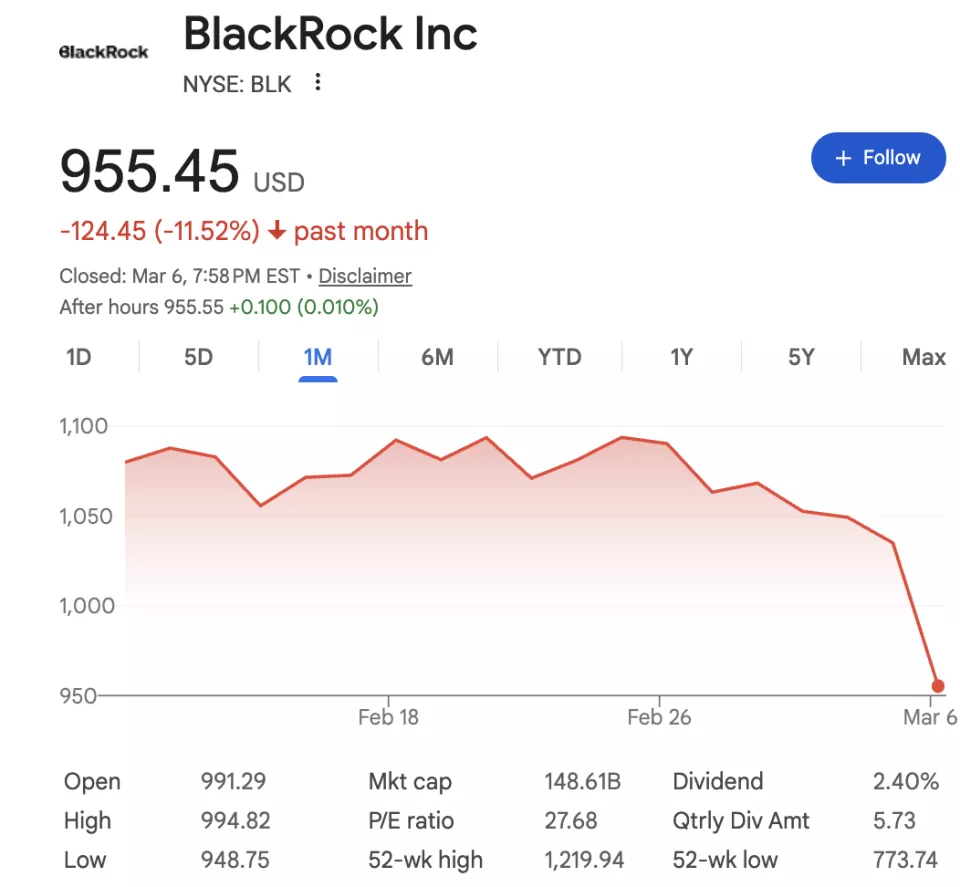Select the 5D time range tab
Screen dimensions: 960x887
pos(198,357)
